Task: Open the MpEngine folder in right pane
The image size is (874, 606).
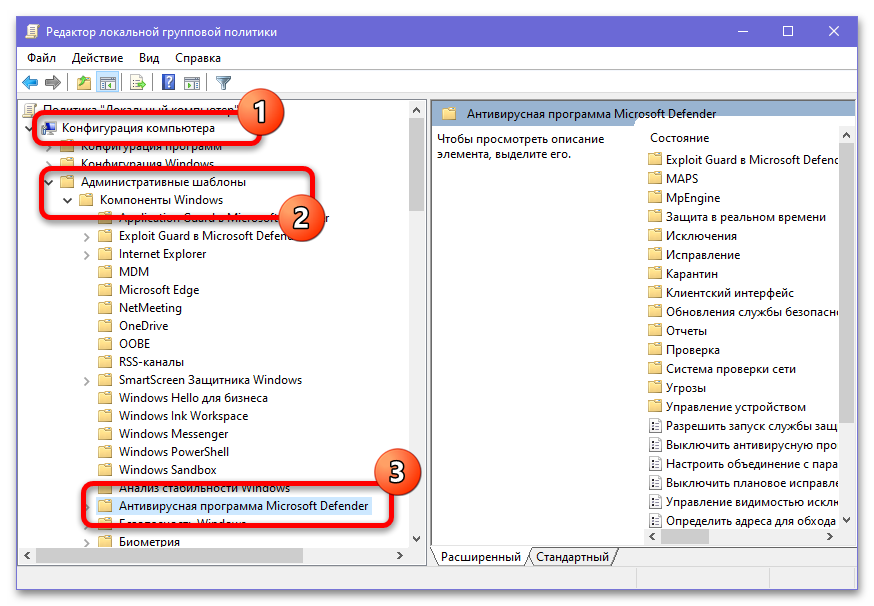Action: (693, 198)
